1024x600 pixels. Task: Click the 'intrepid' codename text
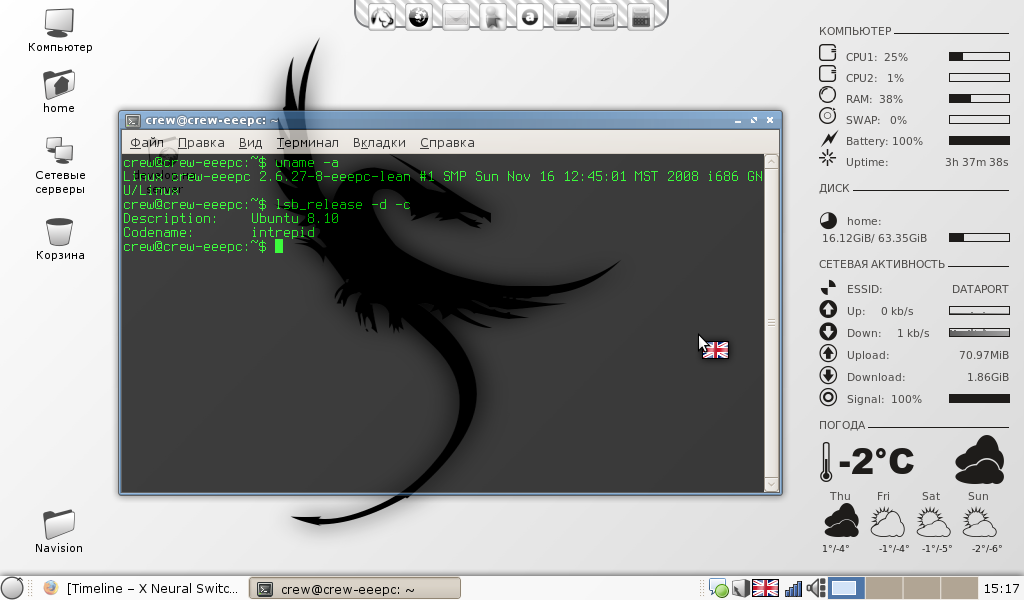[283, 232]
